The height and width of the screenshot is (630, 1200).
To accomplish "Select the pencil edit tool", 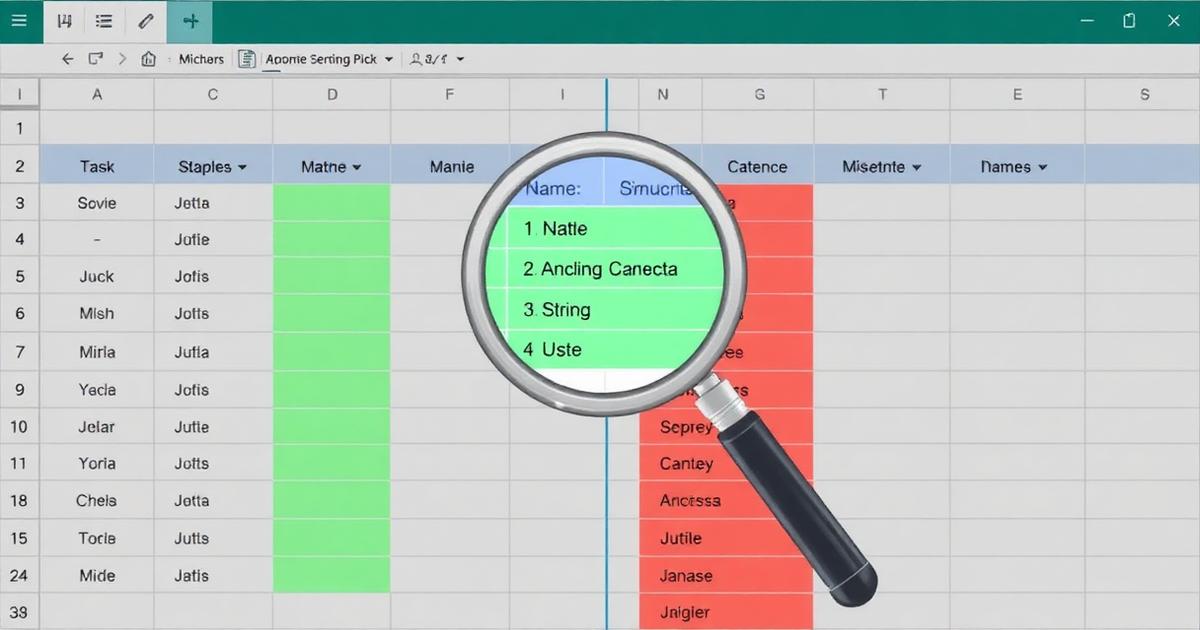I will pos(146,21).
